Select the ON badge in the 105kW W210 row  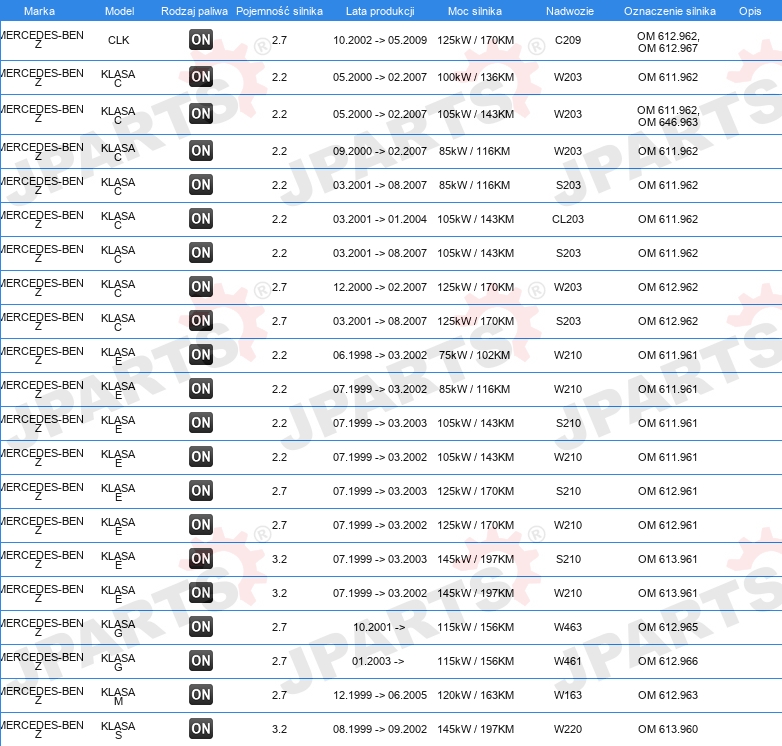click(201, 456)
